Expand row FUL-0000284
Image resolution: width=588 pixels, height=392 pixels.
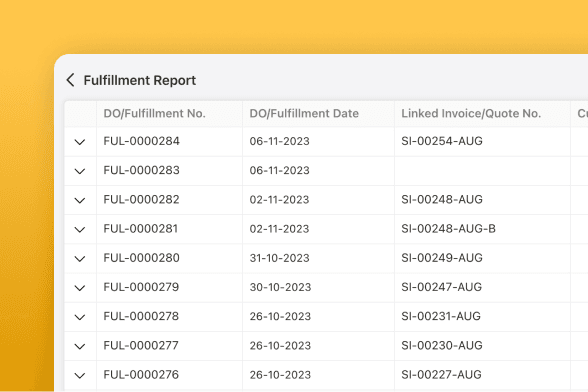tap(80, 142)
